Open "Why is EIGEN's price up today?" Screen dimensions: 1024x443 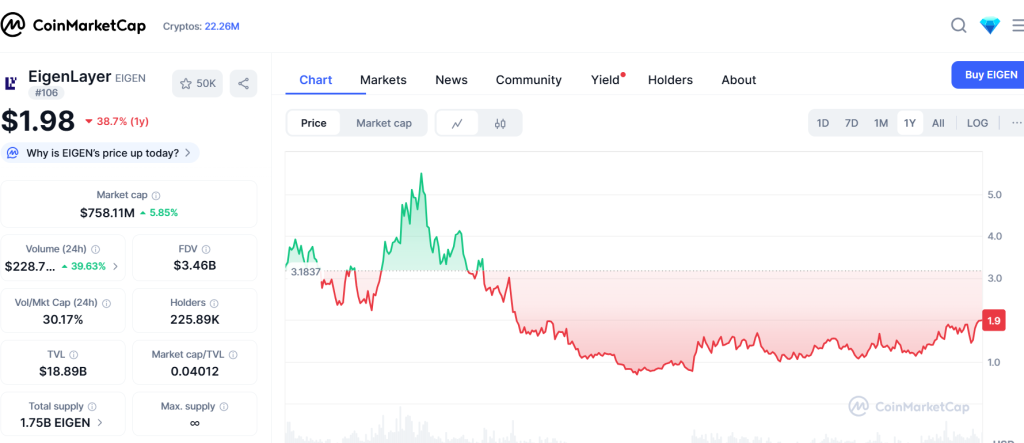coord(102,153)
